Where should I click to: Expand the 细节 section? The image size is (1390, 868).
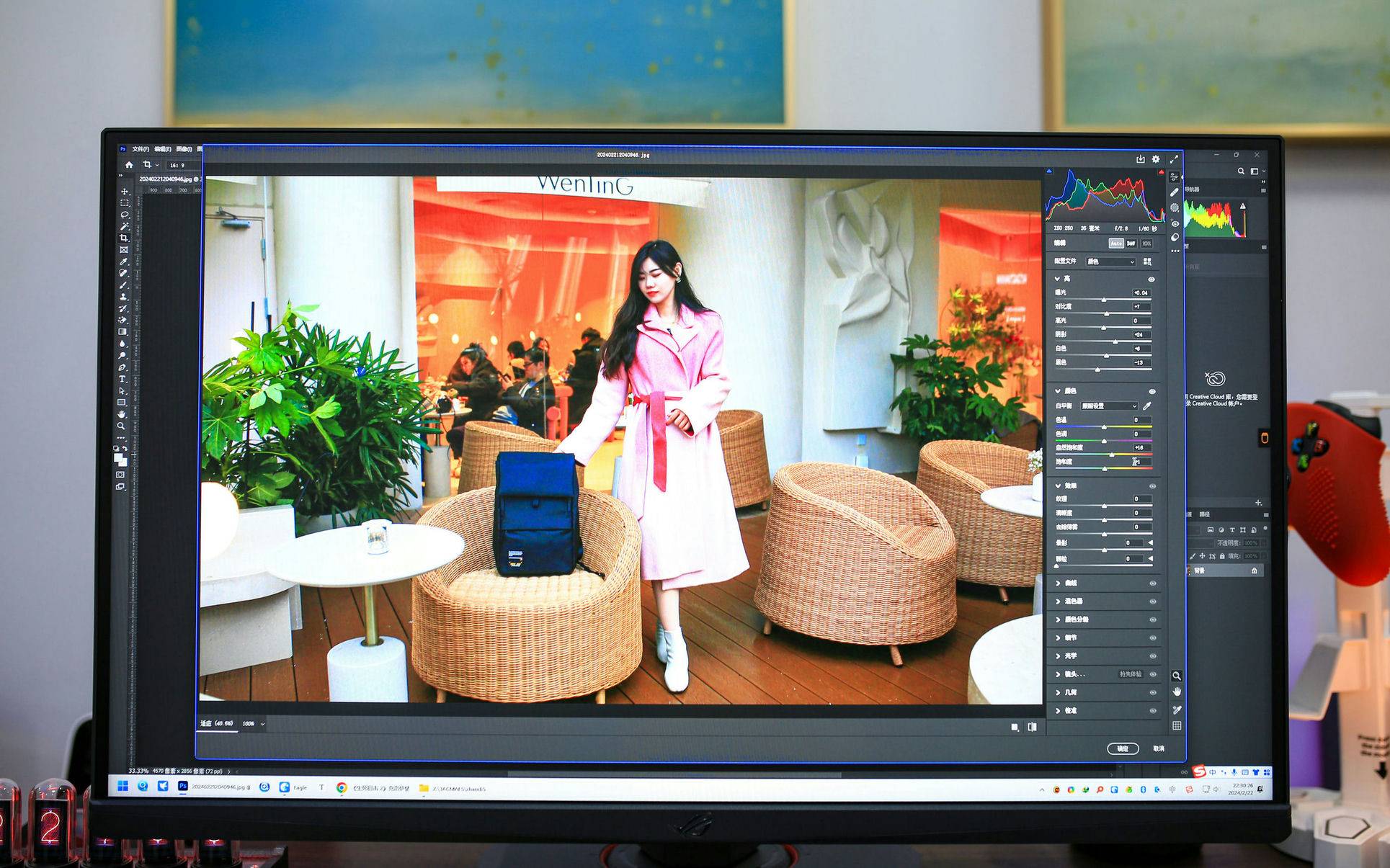(x=1071, y=637)
